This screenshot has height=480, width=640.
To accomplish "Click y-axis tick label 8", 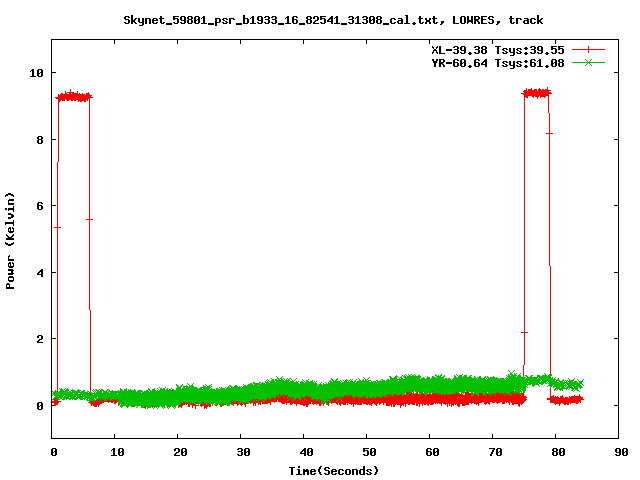I will 40,140.
